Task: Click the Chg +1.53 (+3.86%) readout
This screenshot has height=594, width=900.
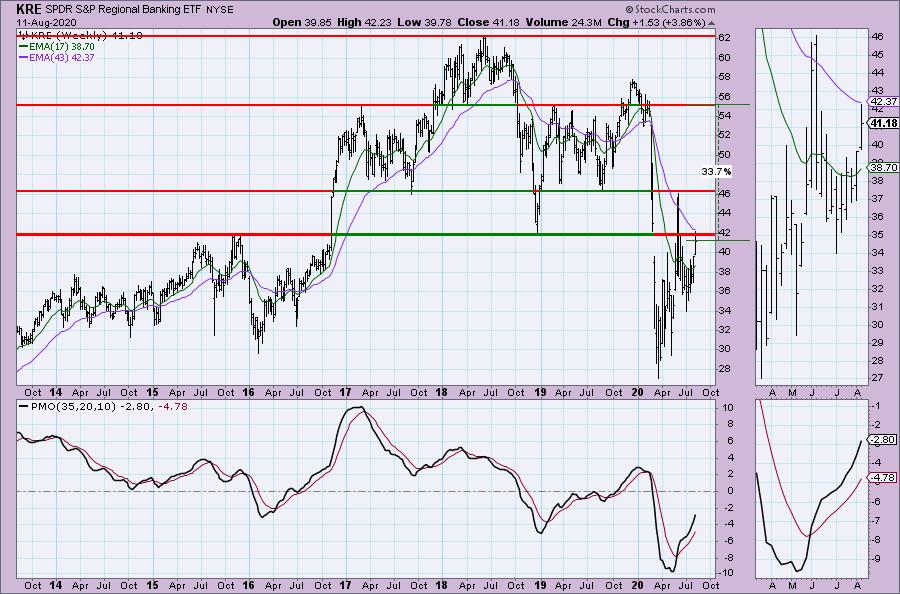Action: 656,22
